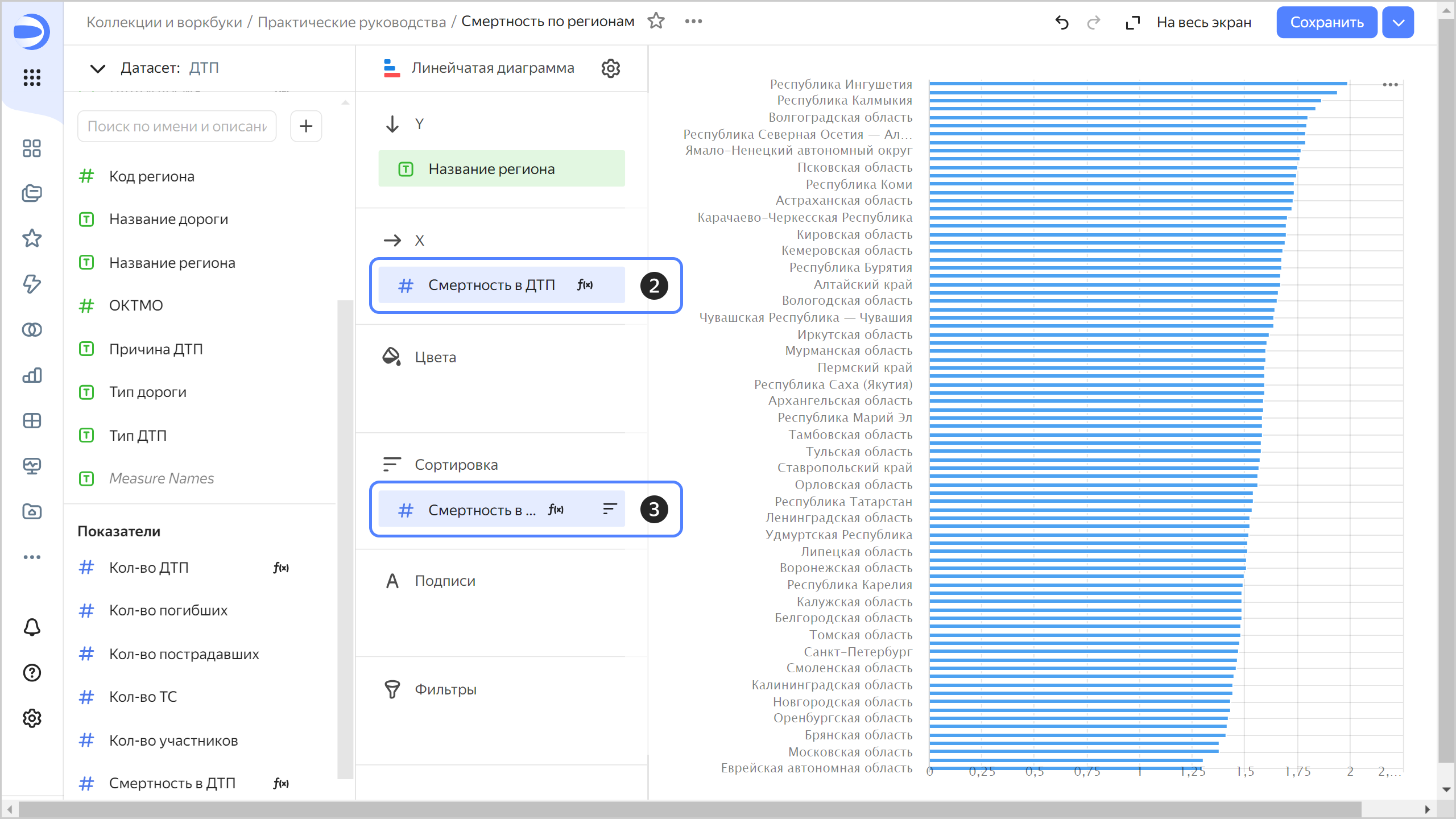The image size is (1456, 819).
Task: Open workbook three-dot menu in header
Action: (693, 21)
